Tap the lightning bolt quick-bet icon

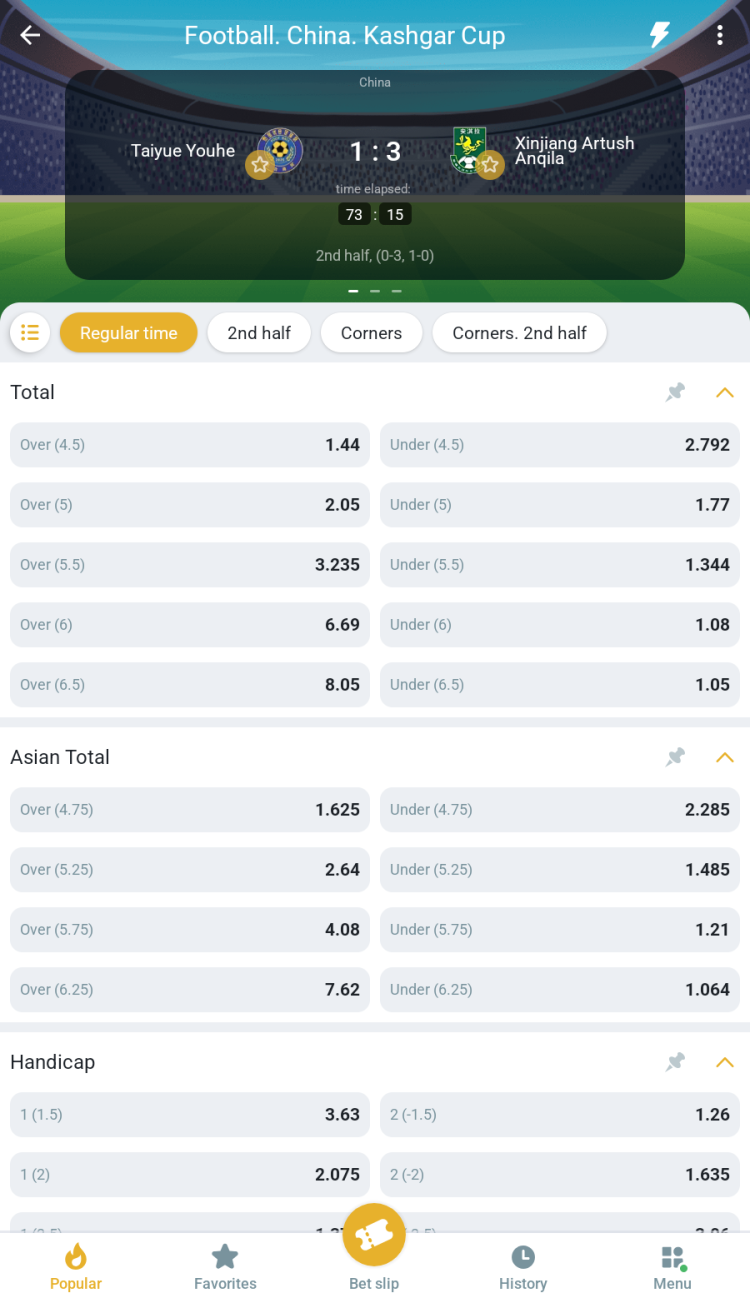point(659,35)
